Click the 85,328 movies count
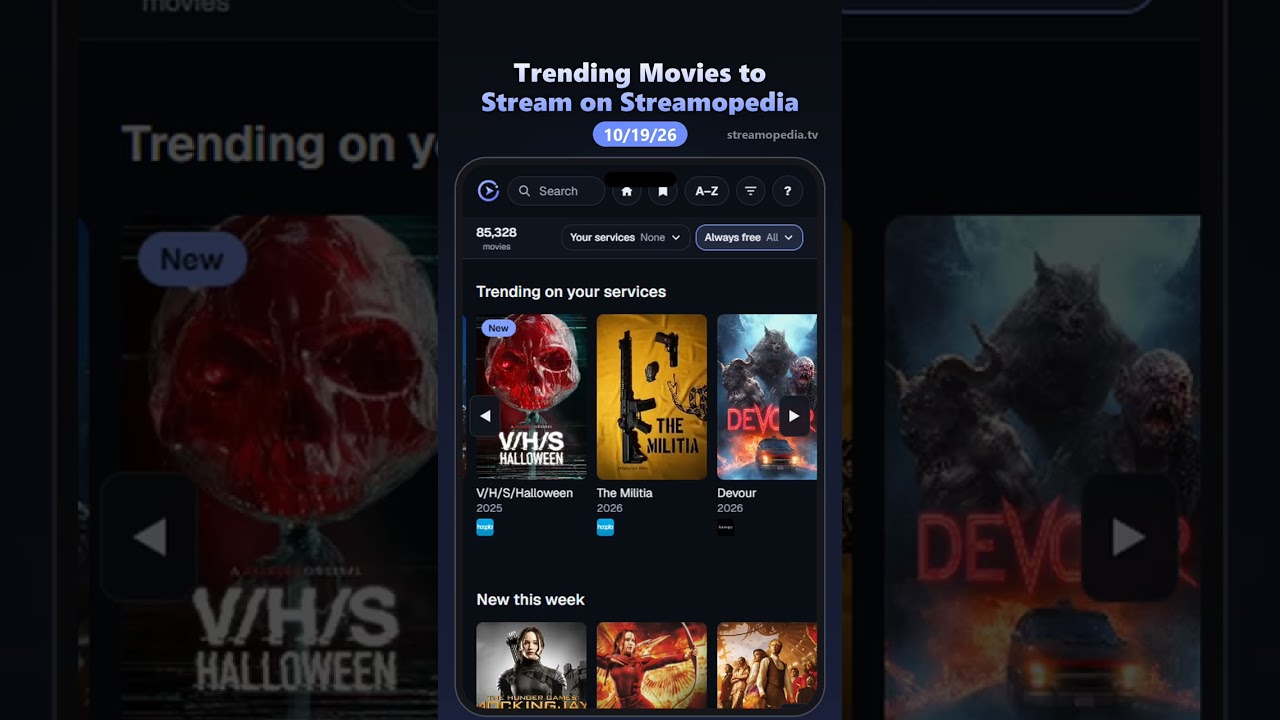 tap(496, 238)
